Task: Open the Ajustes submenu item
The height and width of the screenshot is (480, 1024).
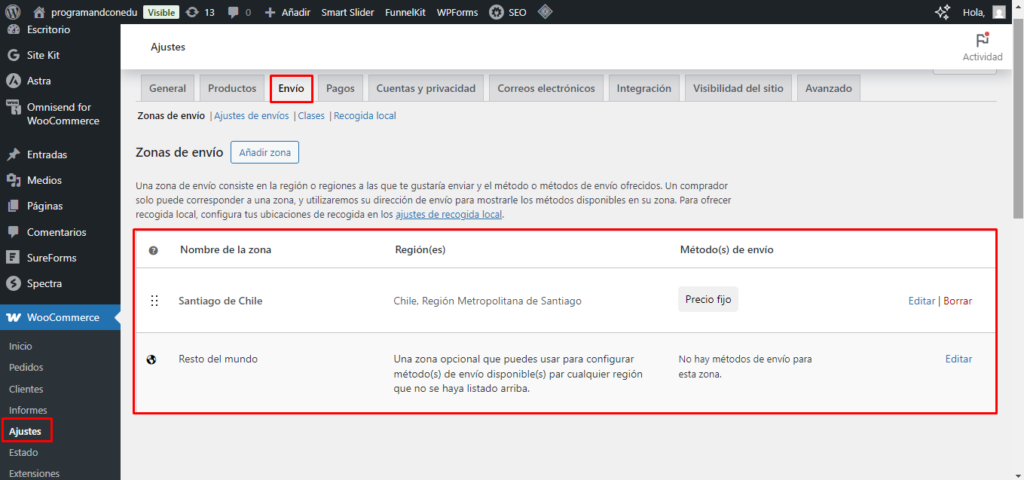Action: tap(25, 432)
